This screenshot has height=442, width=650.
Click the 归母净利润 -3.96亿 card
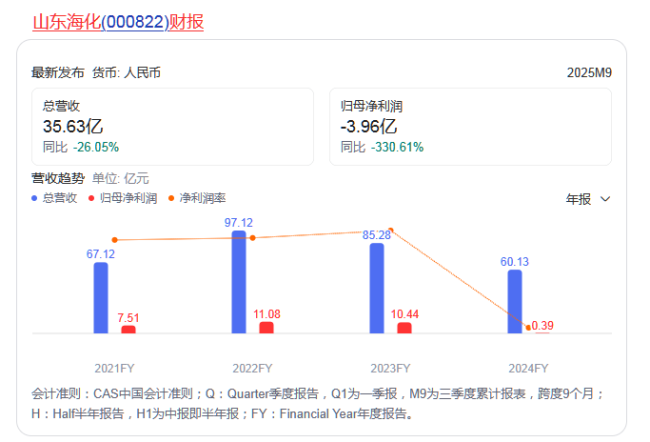tap(471, 126)
